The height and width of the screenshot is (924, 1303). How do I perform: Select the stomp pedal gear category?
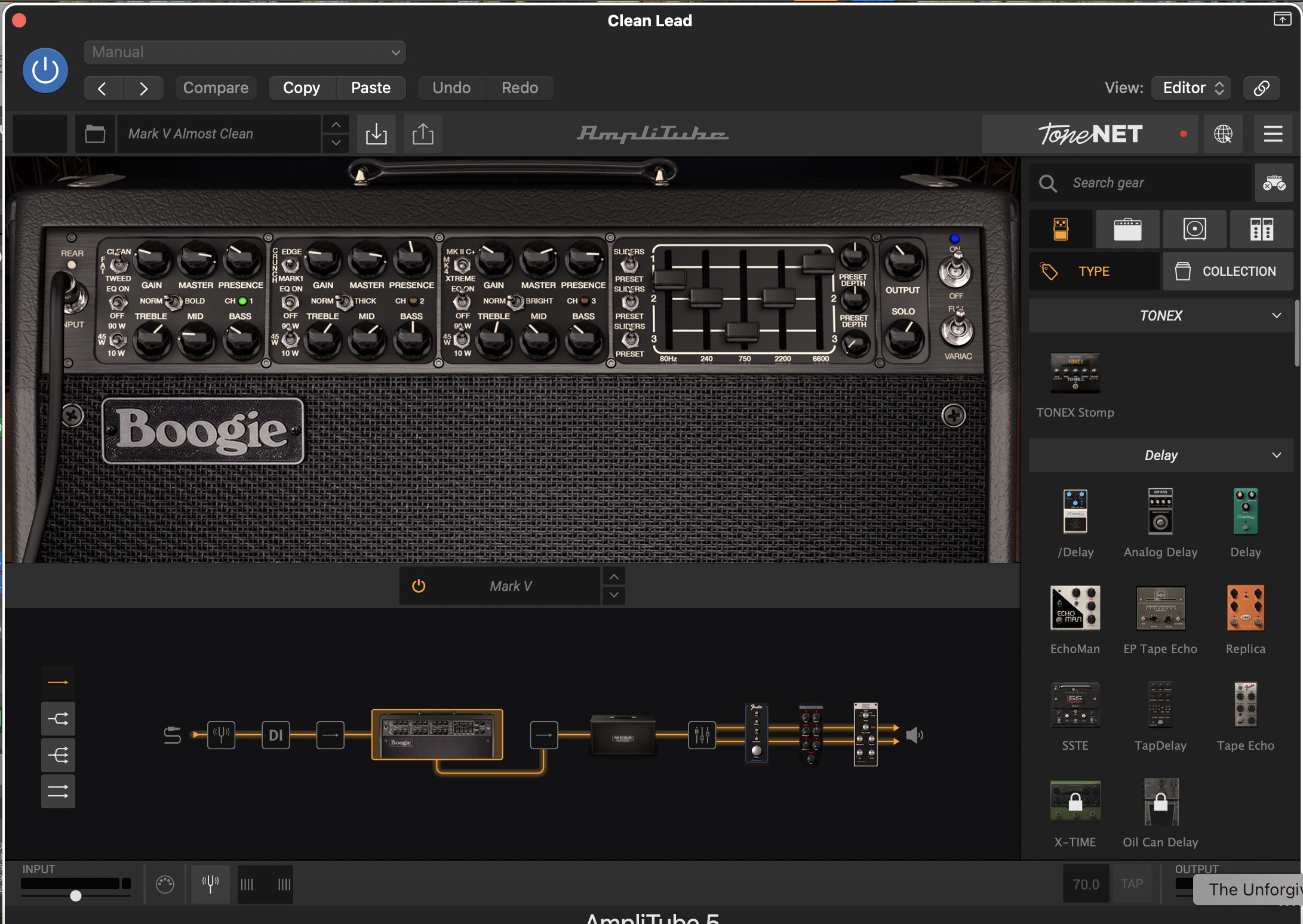pos(1061,229)
